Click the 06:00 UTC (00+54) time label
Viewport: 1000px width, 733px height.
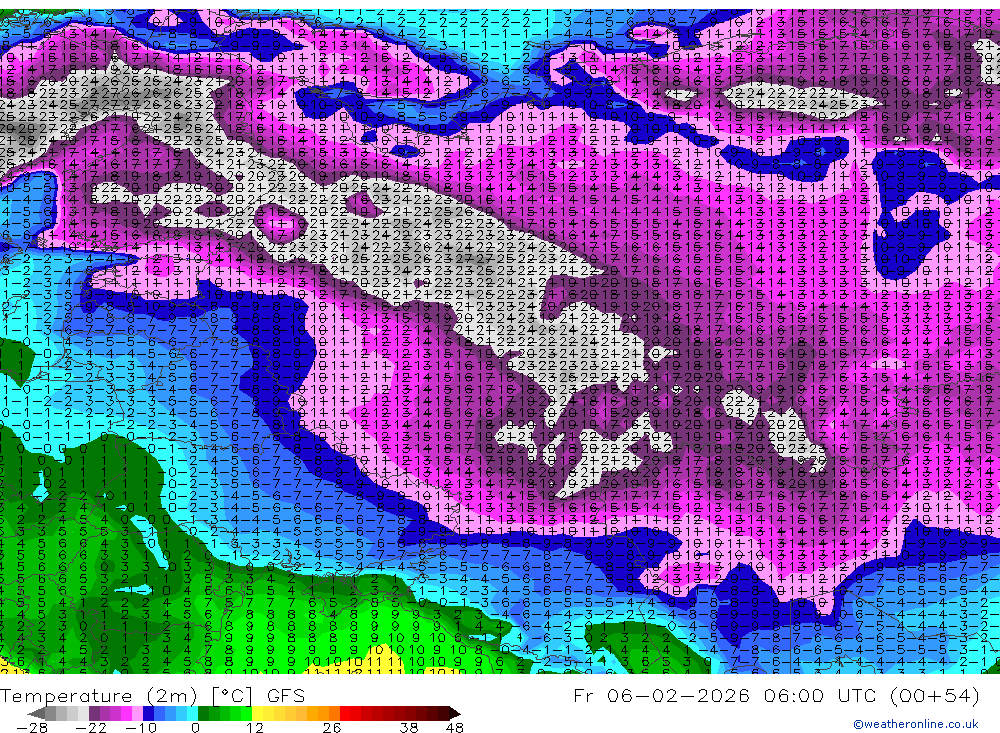click(x=872, y=695)
